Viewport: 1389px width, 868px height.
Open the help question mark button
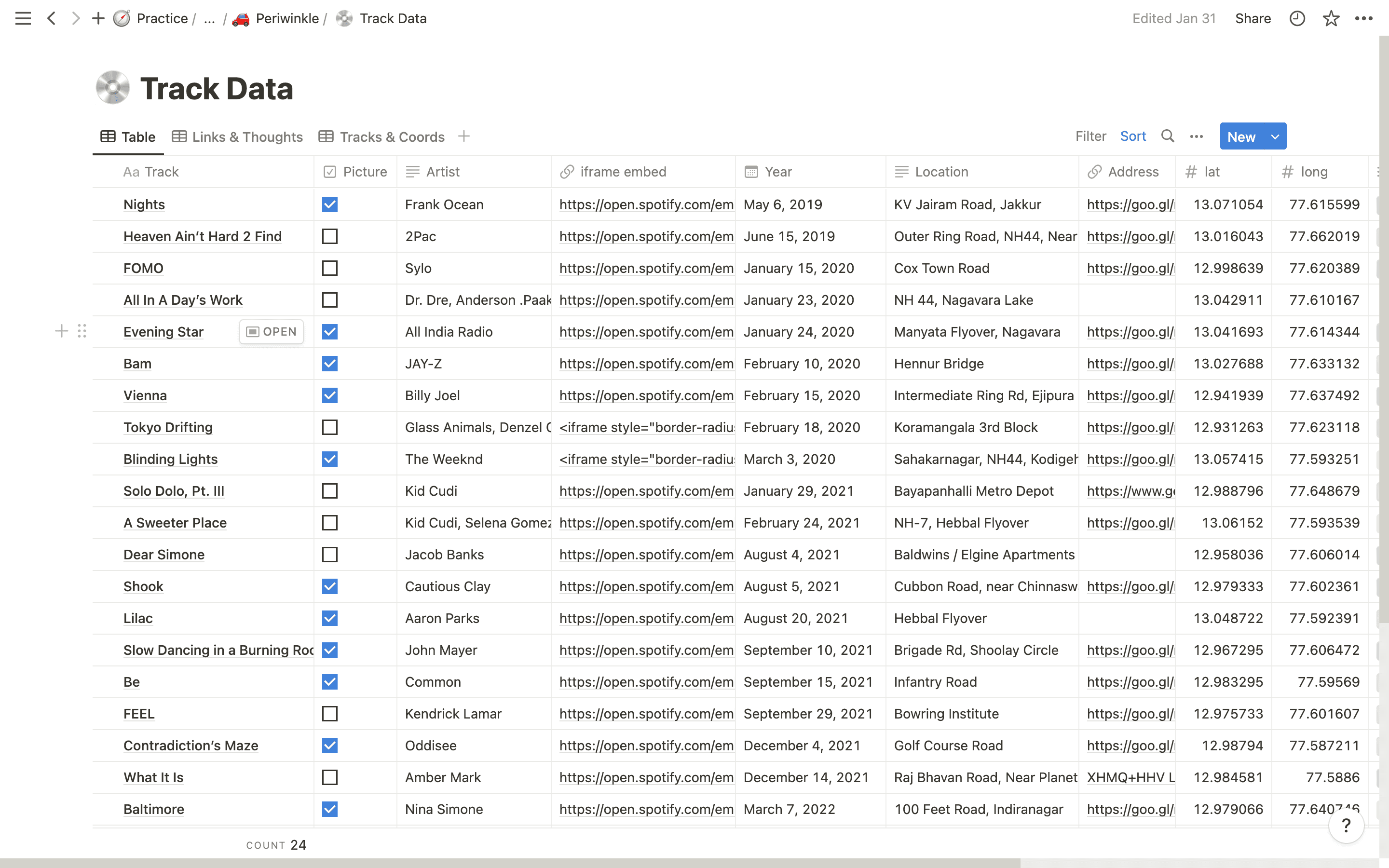click(x=1346, y=826)
